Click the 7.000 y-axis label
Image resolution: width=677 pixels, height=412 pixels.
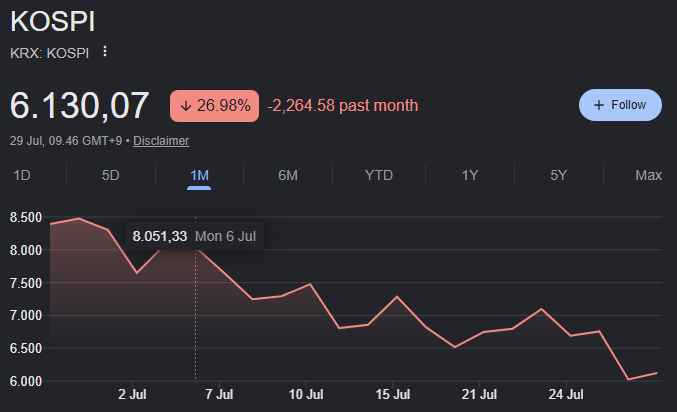[x=26, y=315]
